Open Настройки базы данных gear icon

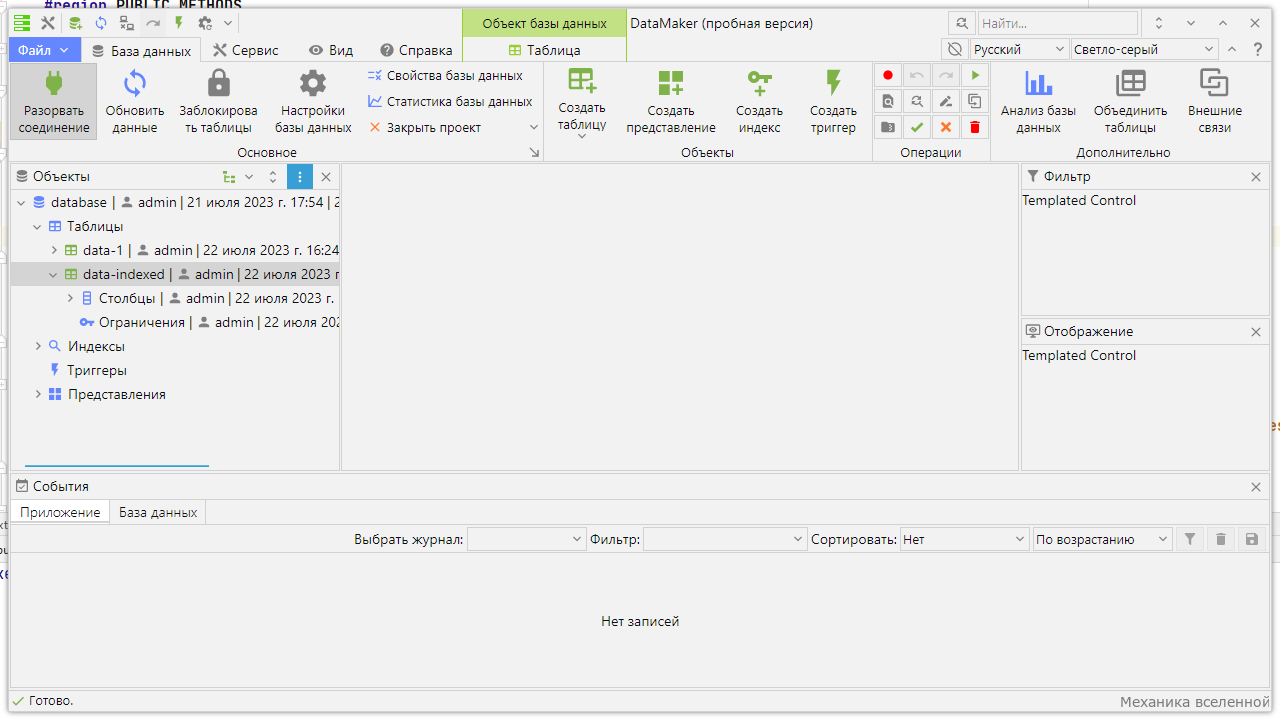coord(313,83)
